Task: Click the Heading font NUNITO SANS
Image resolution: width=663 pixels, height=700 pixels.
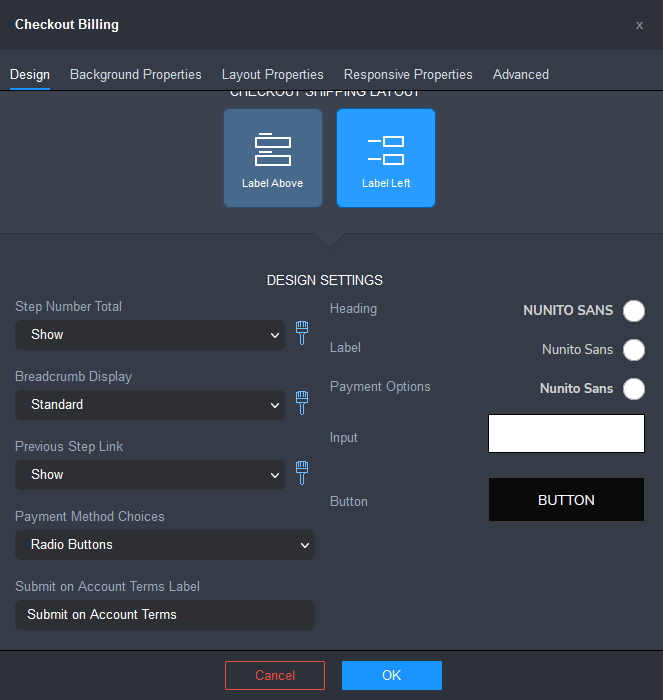Action: click(x=568, y=311)
